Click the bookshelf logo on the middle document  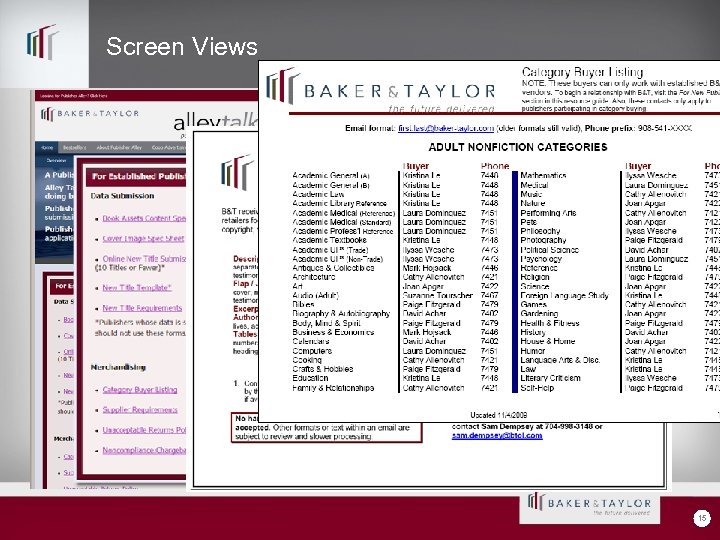pos(236,172)
